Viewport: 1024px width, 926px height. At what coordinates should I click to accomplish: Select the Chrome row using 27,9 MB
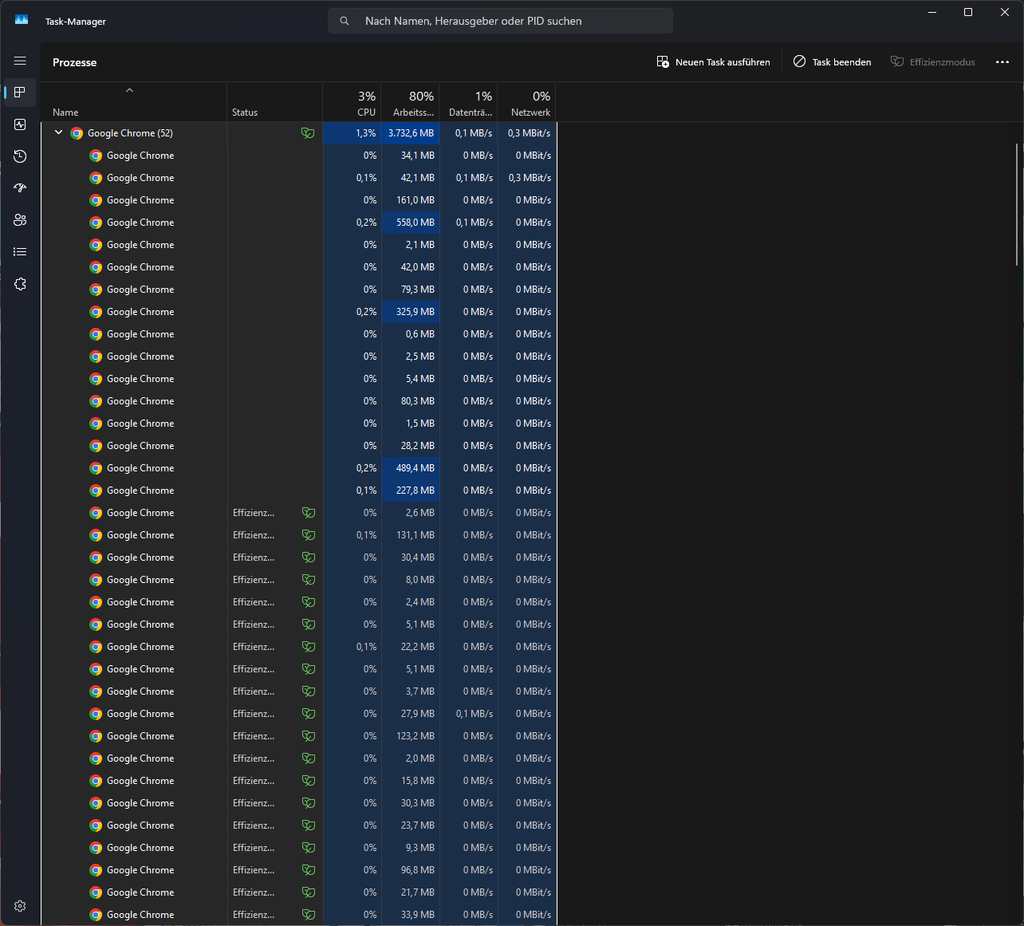coord(298,714)
